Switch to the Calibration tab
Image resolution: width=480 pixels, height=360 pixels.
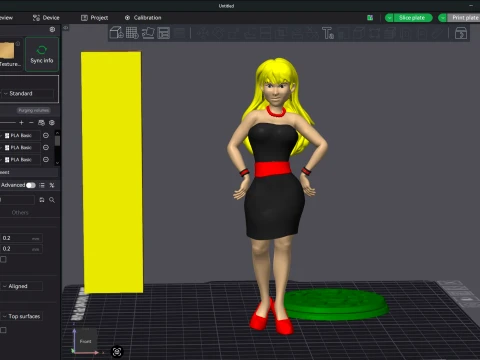(143, 18)
